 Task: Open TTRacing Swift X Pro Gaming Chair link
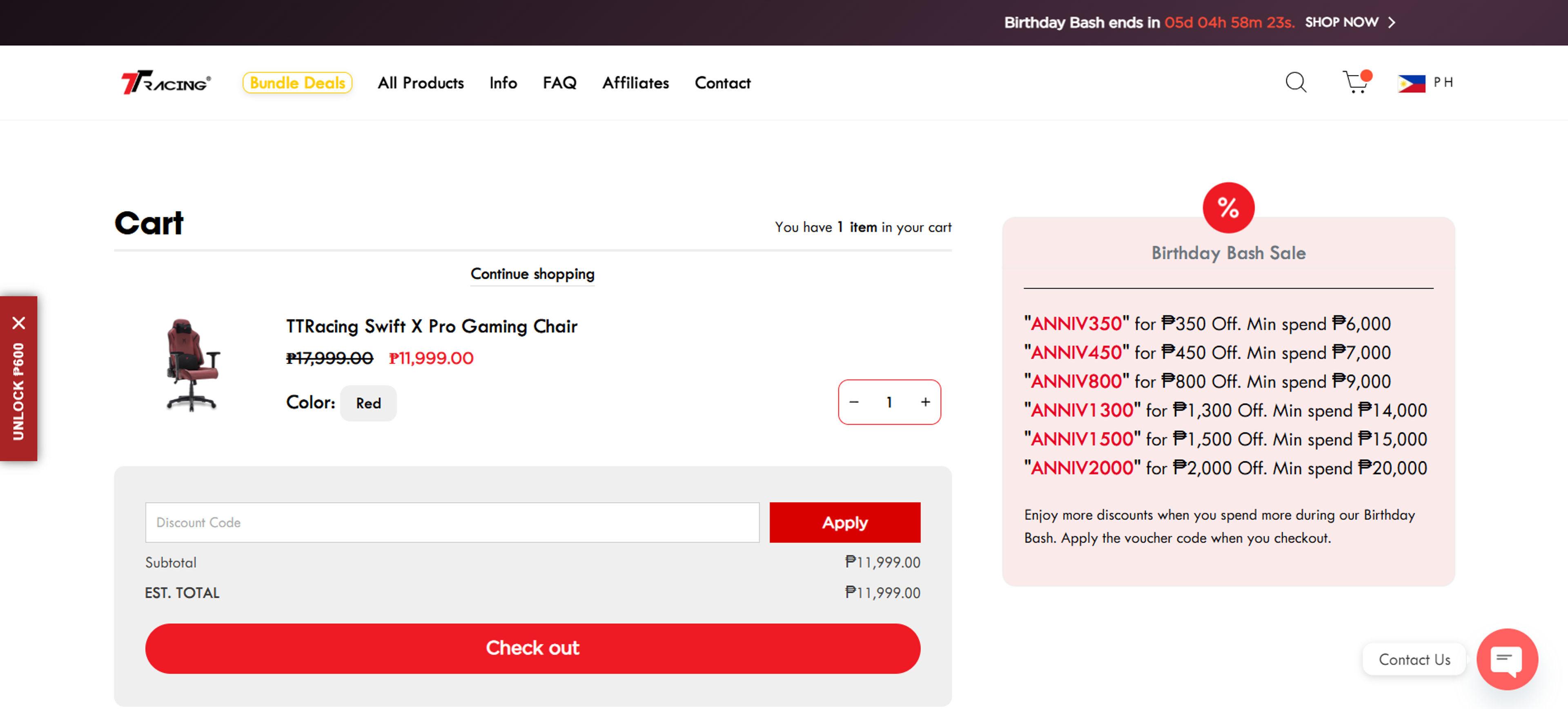click(x=432, y=326)
